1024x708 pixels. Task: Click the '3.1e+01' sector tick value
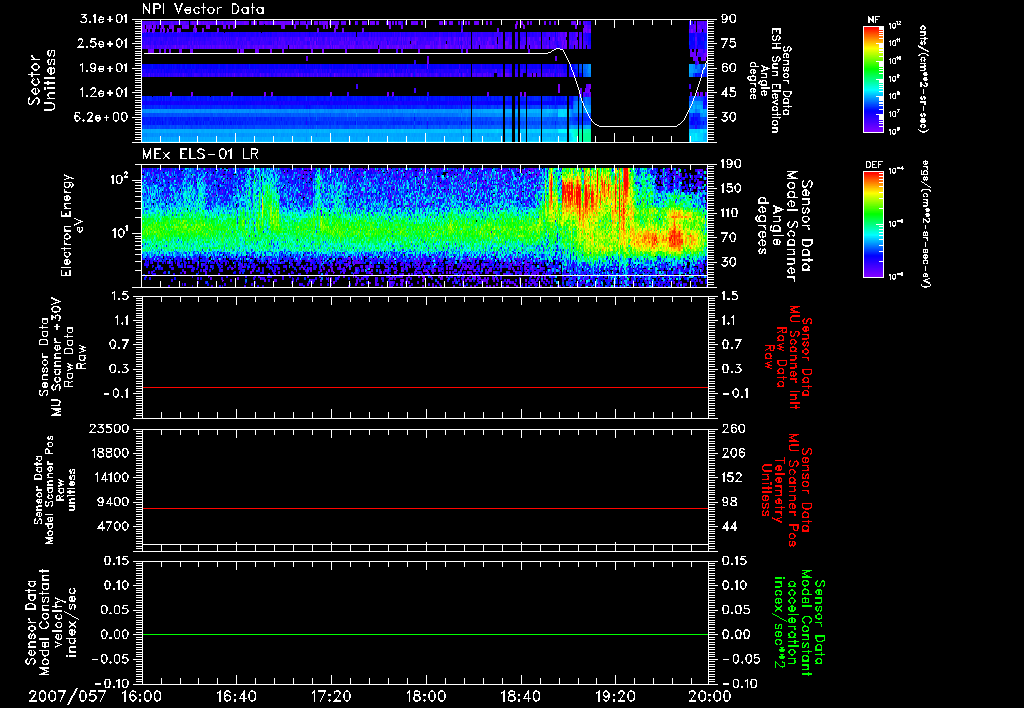(104, 19)
